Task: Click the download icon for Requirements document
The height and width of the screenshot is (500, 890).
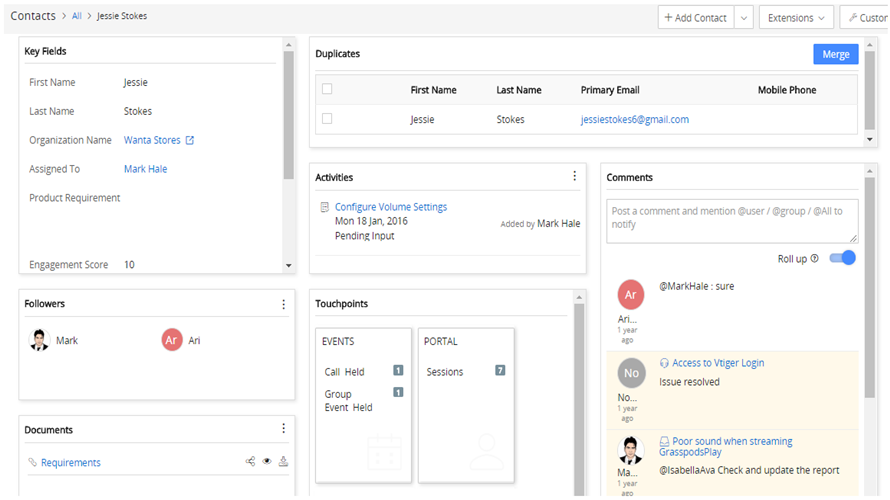Action: click(x=283, y=462)
